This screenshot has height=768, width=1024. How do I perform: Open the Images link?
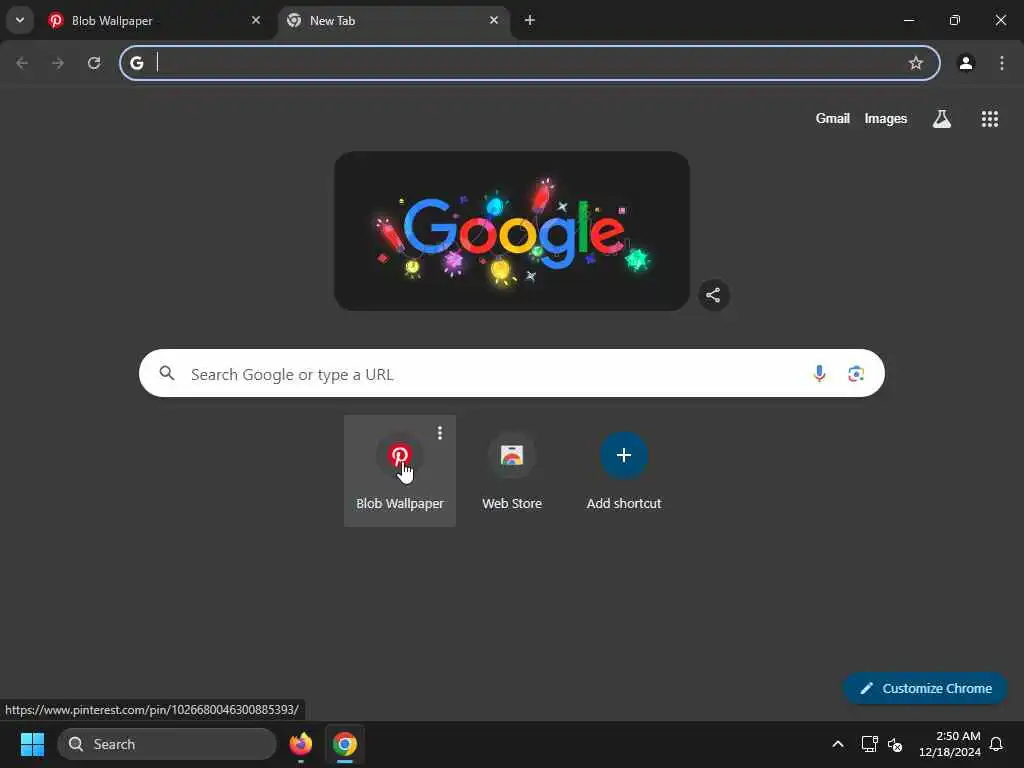tap(886, 118)
